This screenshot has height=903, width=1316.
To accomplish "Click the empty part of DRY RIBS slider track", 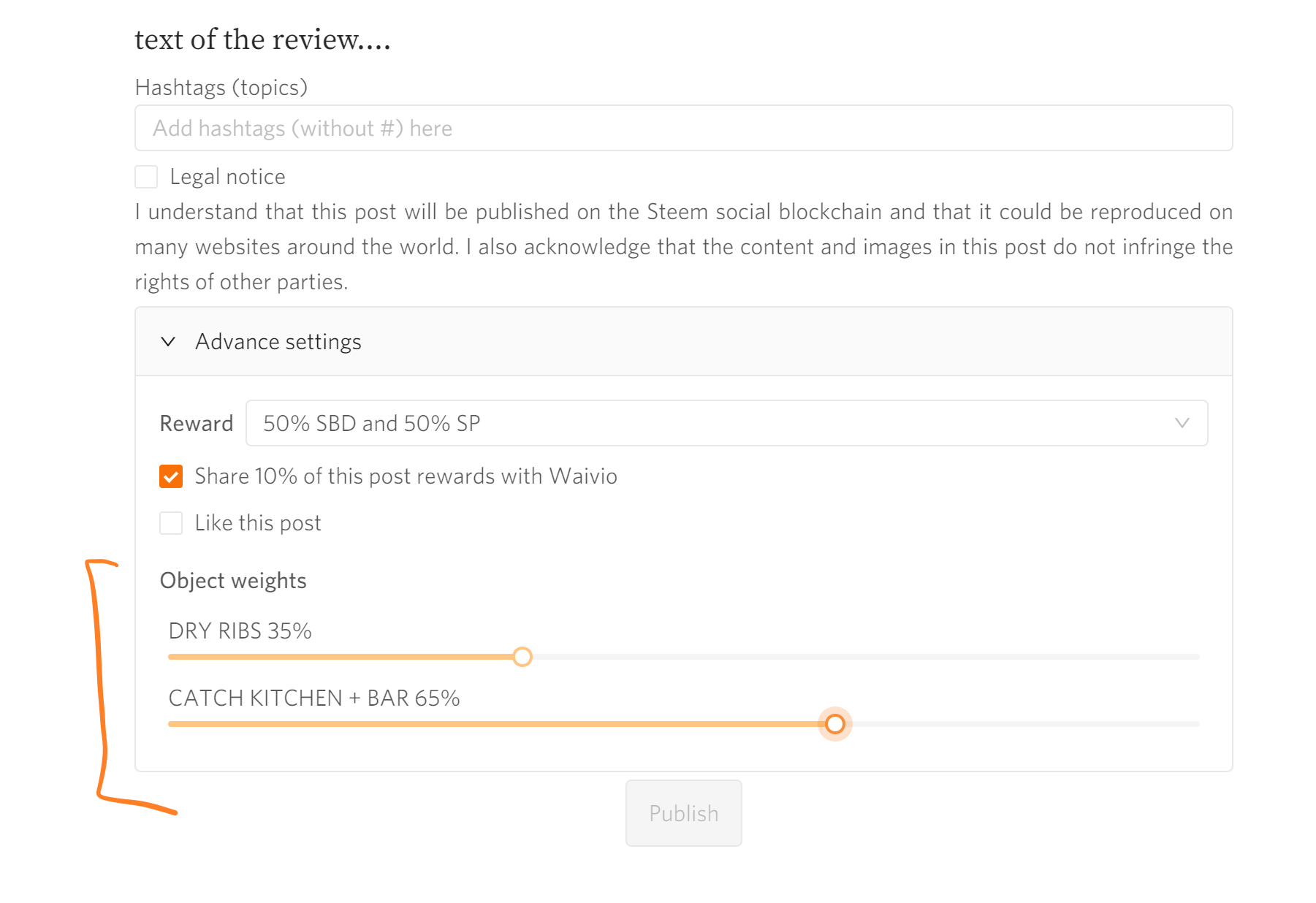I will (862, 657).
